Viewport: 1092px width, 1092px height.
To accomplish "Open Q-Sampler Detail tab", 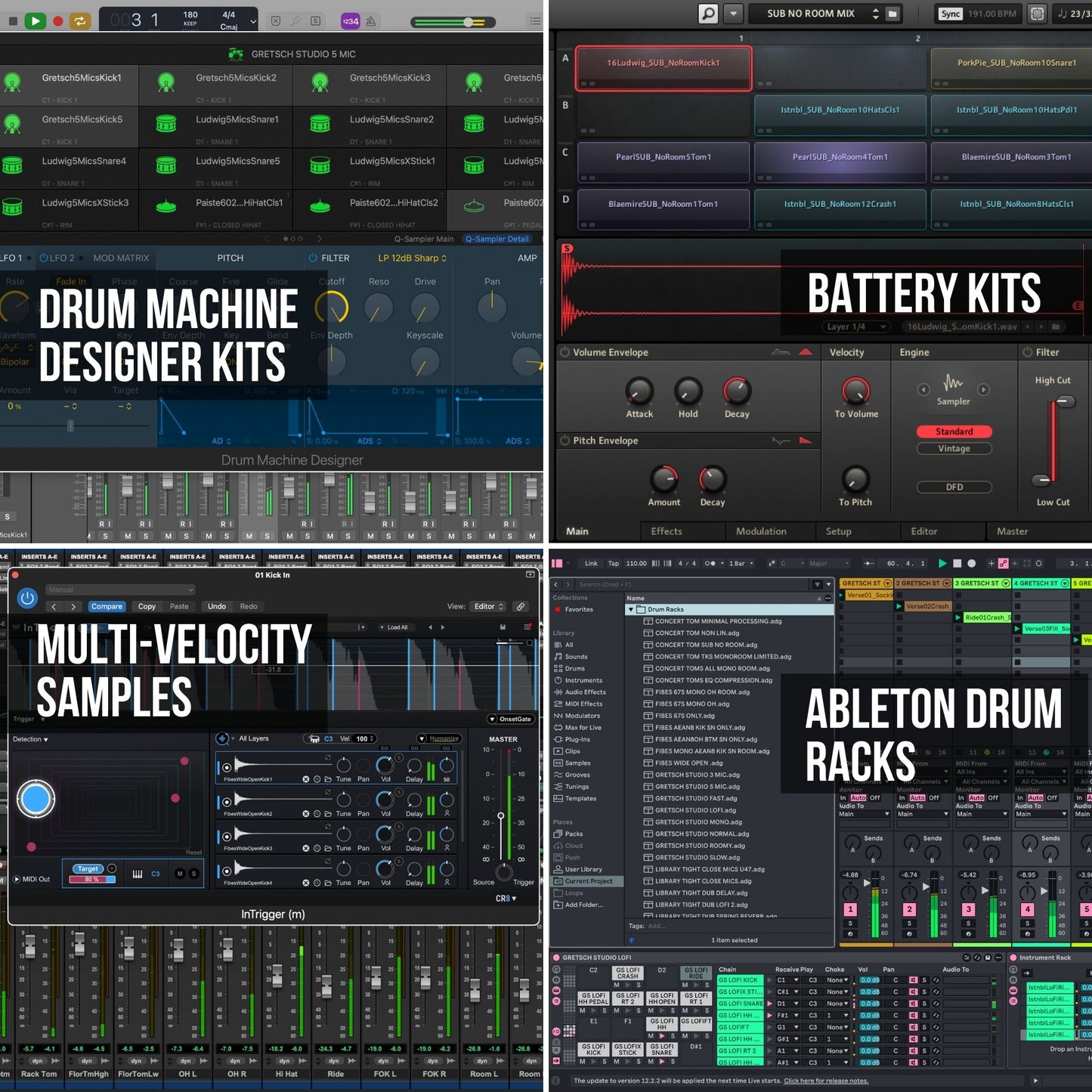I will [x=497, y=239].
